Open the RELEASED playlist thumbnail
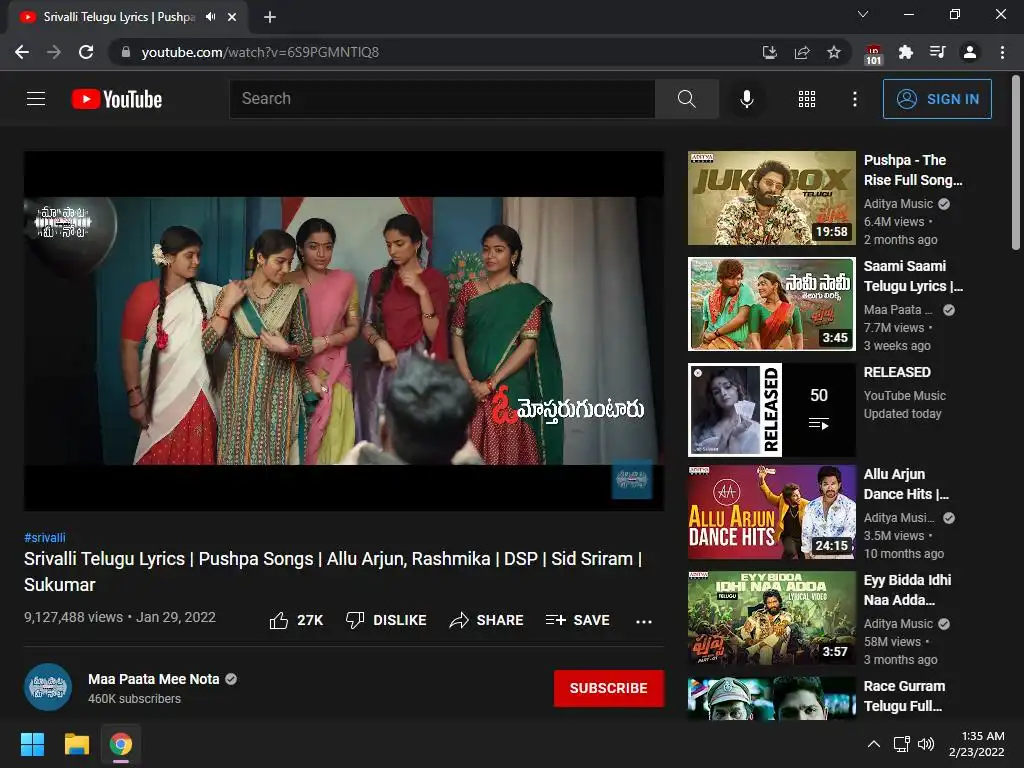The width and height of the screenshot is (1024, 768). [772, 409]
